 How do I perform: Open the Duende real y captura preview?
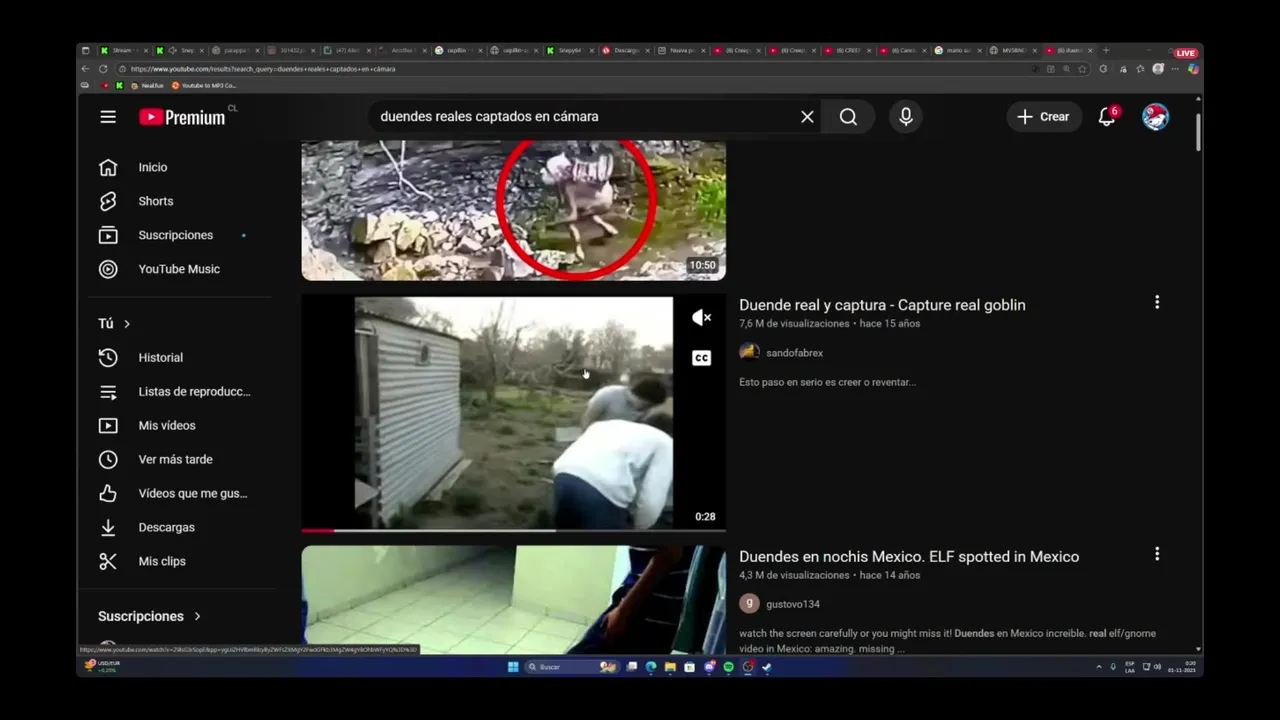513,412
